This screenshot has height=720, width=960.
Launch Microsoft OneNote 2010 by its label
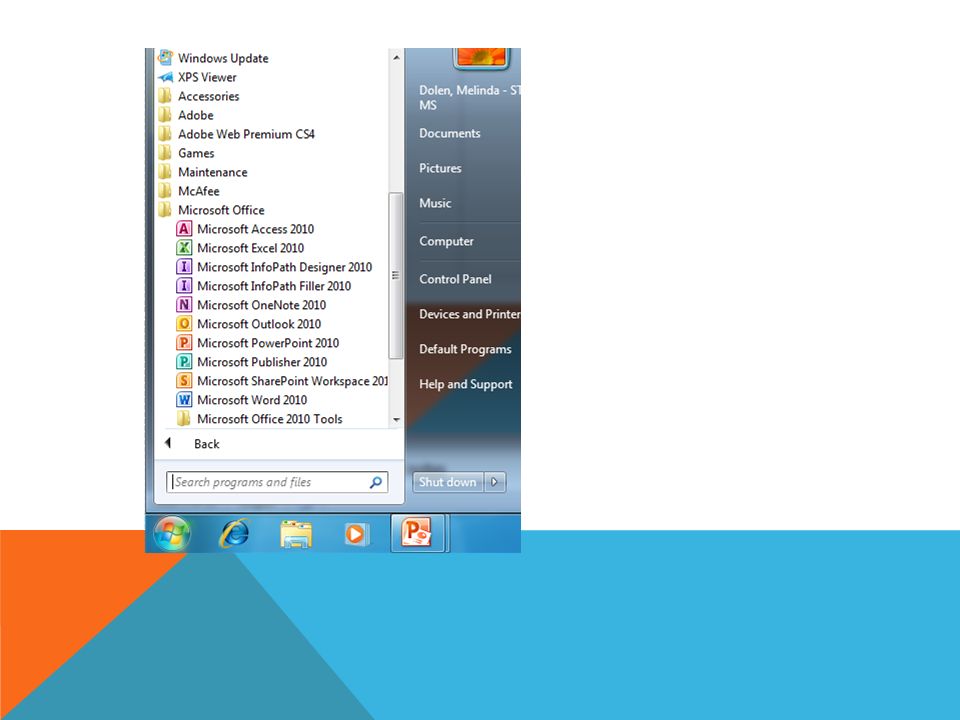tap(261, 305)
